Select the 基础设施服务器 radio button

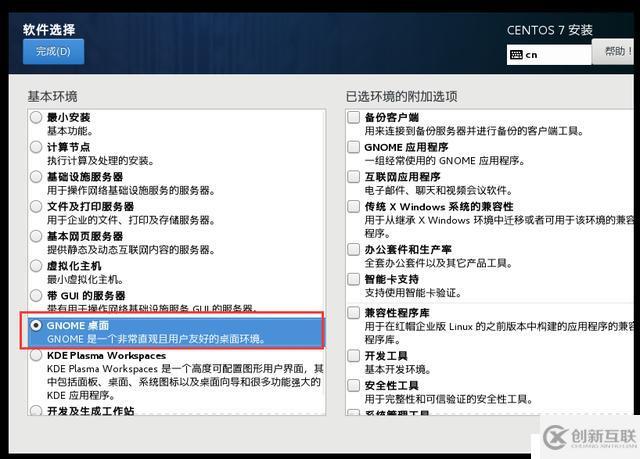click(36, 177)
